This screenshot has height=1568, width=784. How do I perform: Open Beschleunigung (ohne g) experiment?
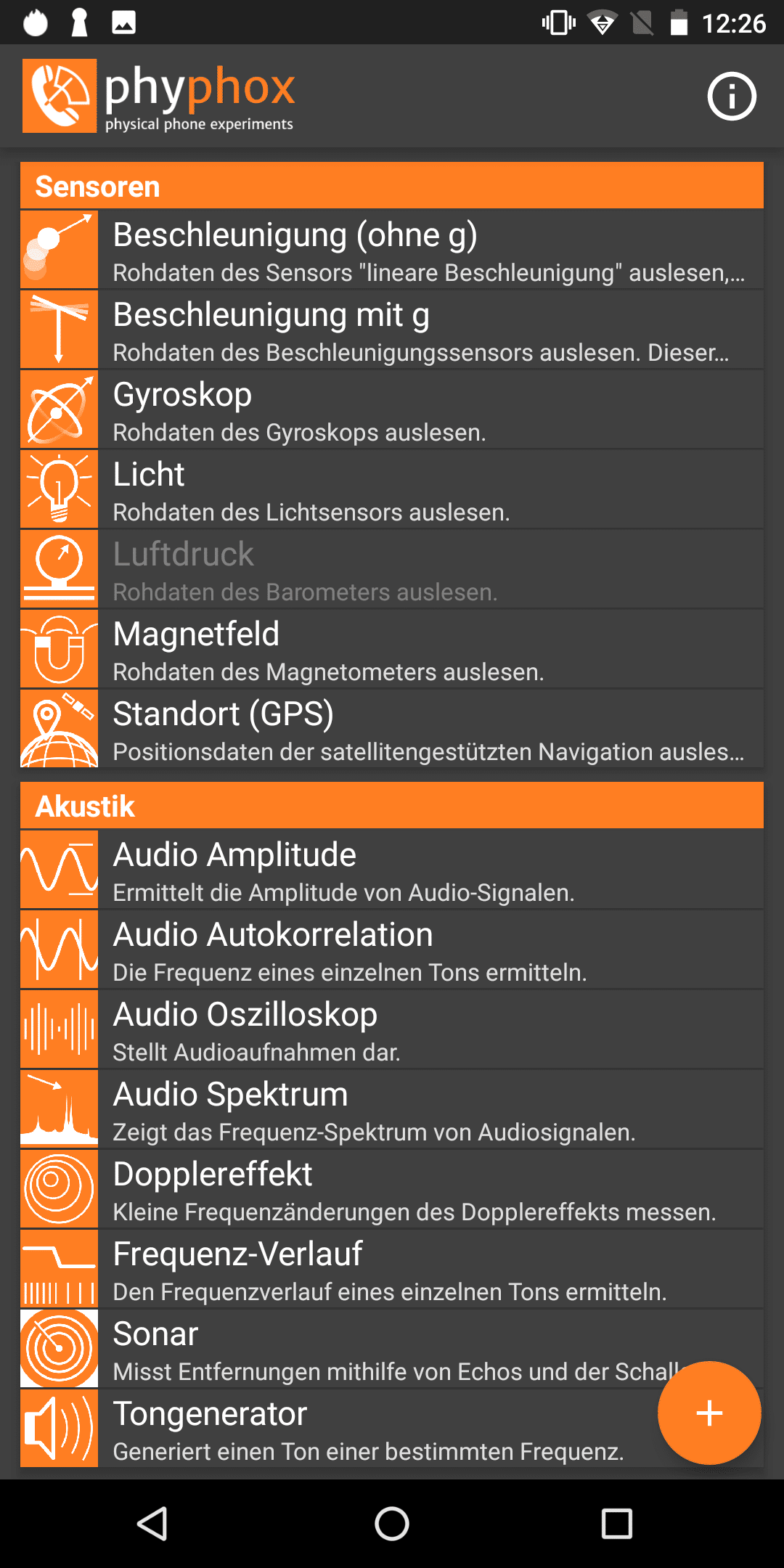(x=392, y=250)
